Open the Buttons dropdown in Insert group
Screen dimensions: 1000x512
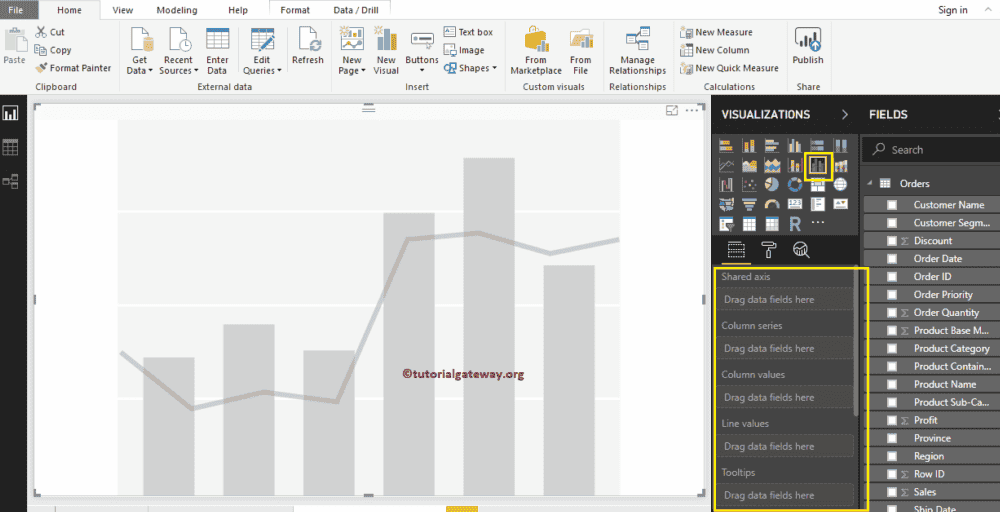422,65
